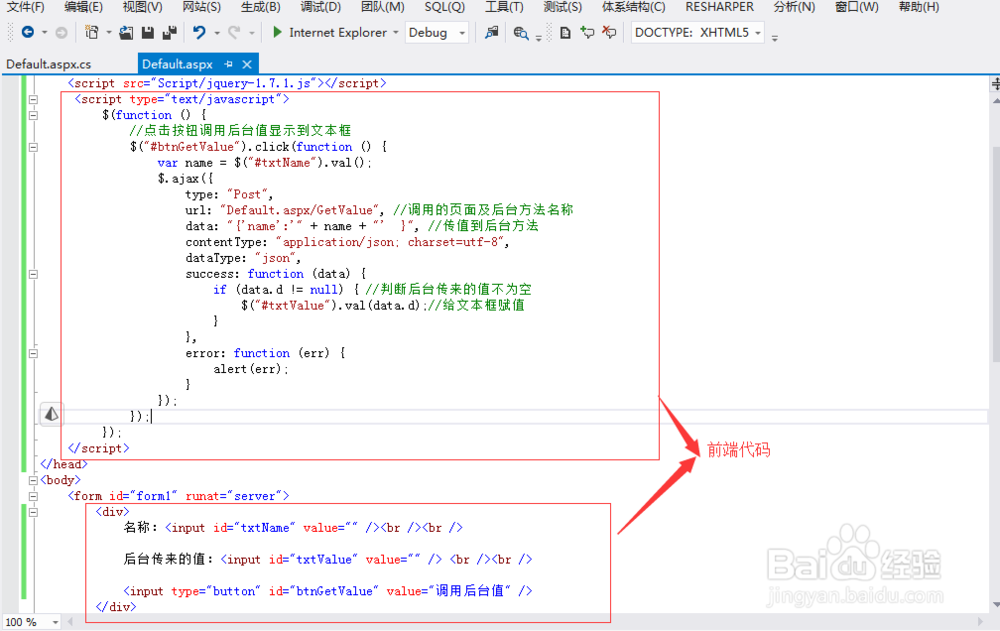Open the 网站(S) menu
The width and height of the screenshot is (1000, 631).
[202, 7]
